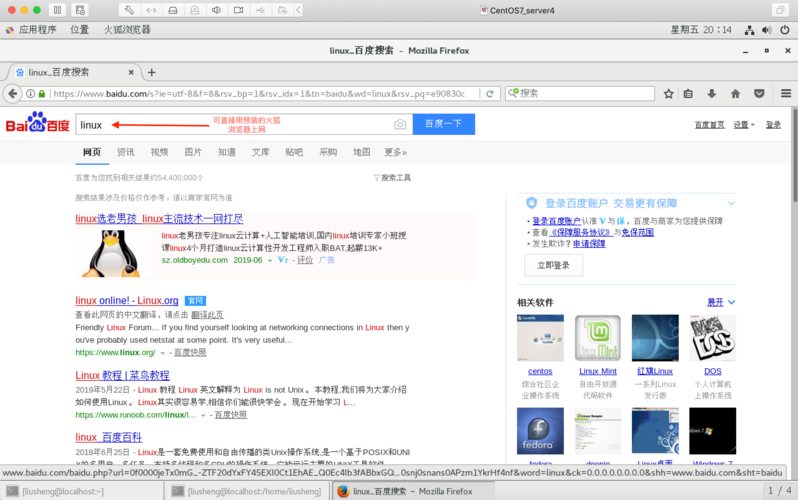Close the linux_百度搜索 tab
Image resolution: width=798 pixels, height=500 pixels.
pyautogui.click(x=131, y=72)
